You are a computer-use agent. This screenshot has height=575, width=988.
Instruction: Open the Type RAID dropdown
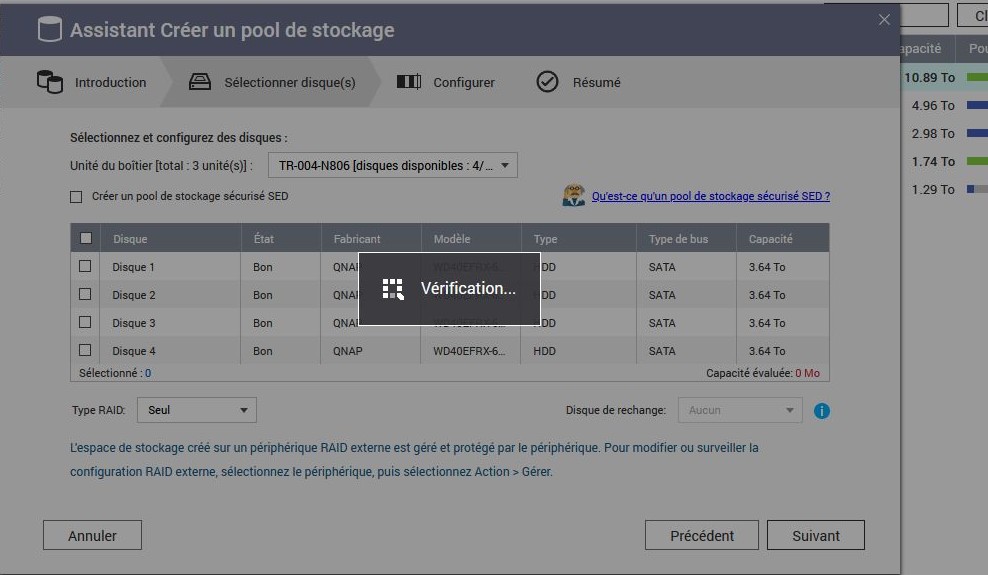point(196,410)
